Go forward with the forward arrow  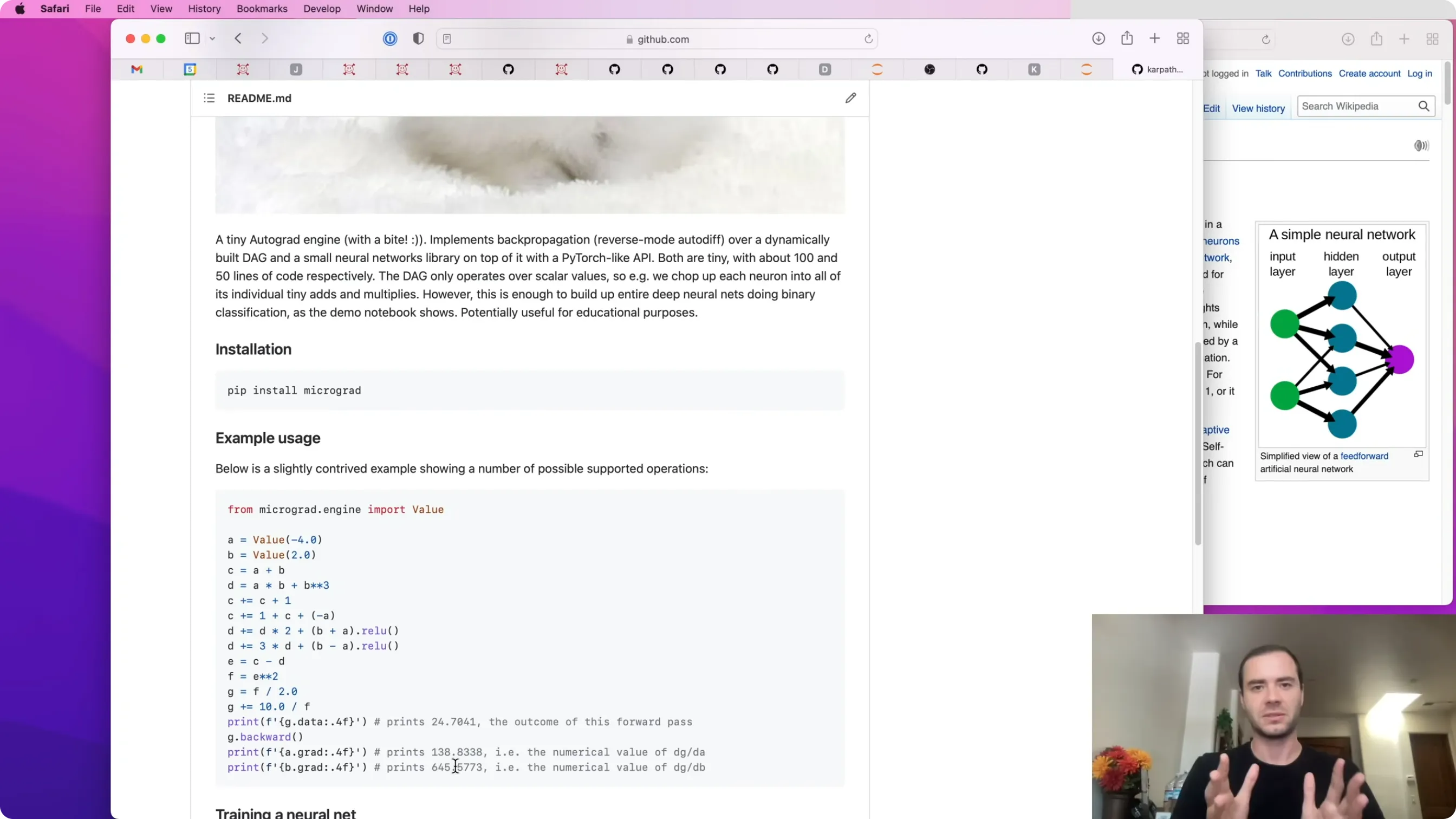(264, 38)
